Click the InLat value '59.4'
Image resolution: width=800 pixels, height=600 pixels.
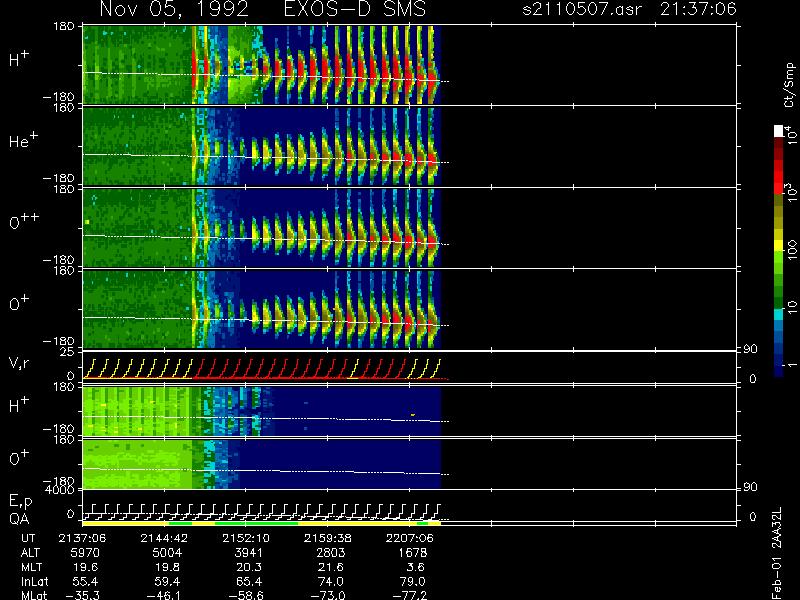167,581
